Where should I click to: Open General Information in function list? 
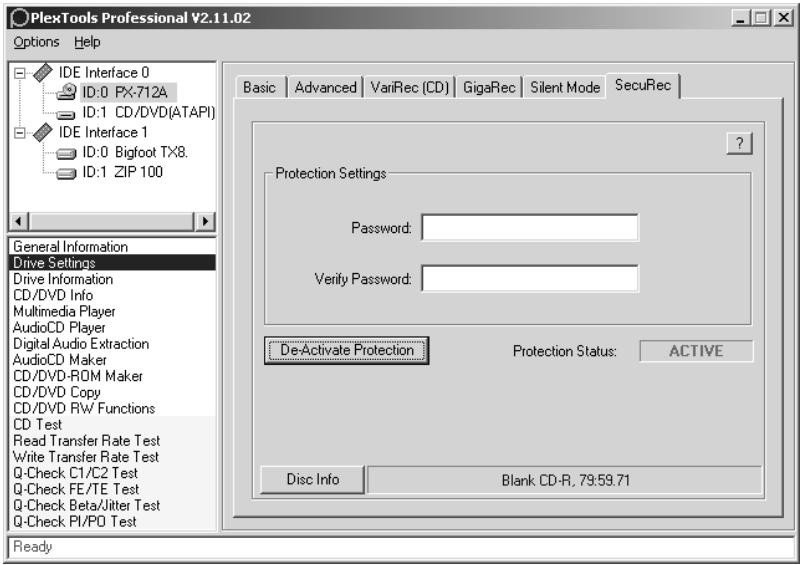(x=112, y=247)
